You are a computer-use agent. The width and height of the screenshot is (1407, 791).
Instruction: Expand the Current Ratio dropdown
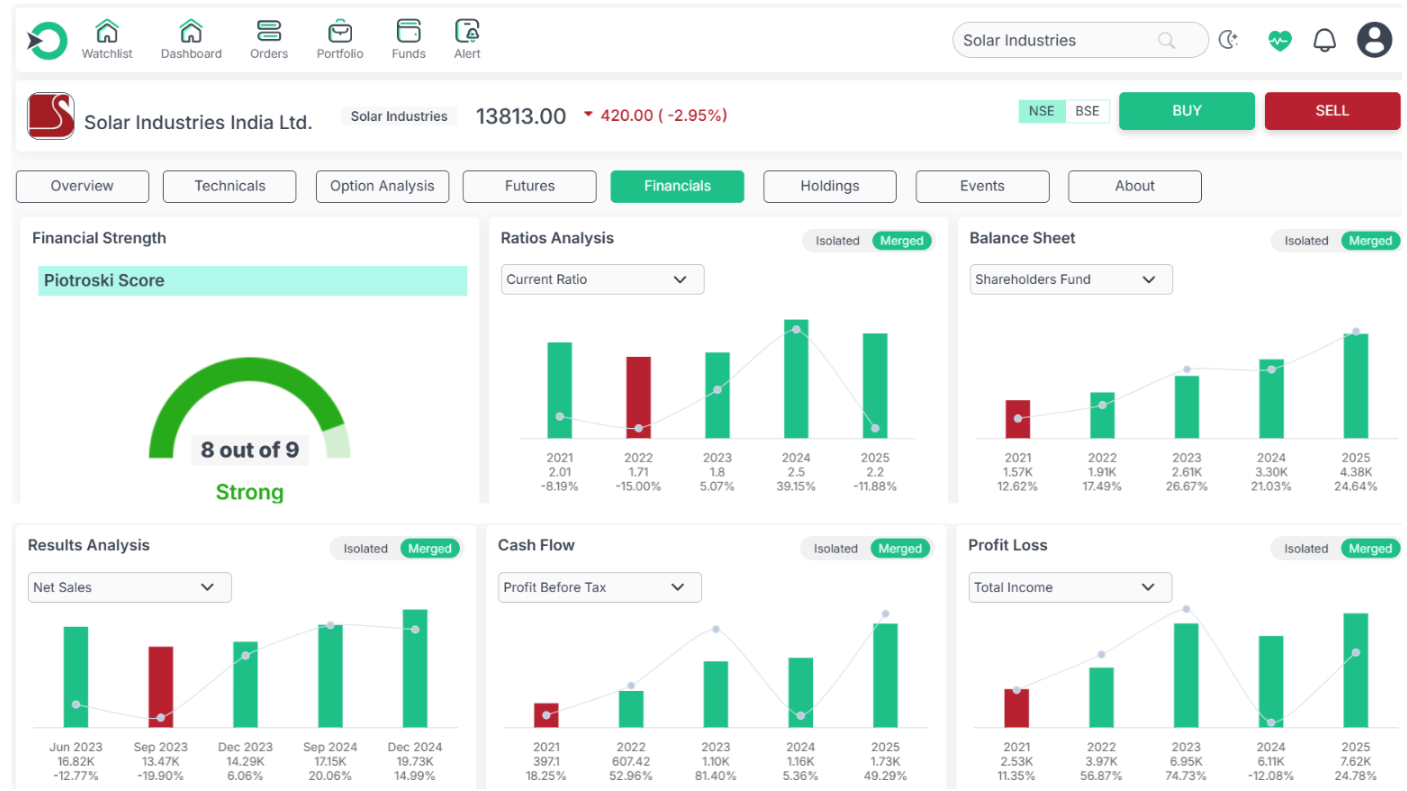602,280
